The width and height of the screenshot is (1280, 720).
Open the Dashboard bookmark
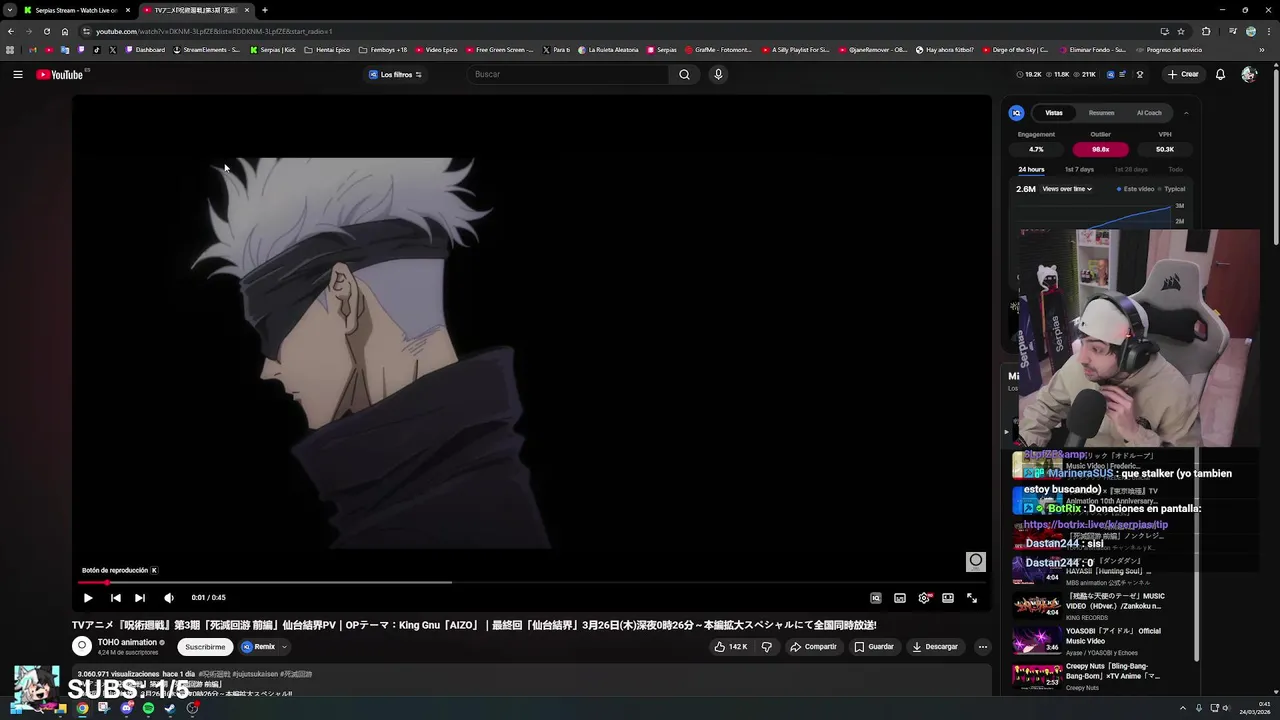pyautogui.click(x=145, y=50)
